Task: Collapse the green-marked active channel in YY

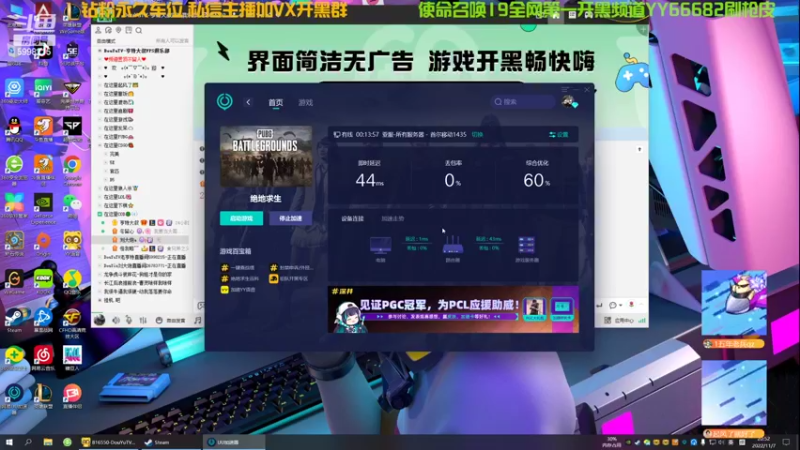Action: pos(100,214)
